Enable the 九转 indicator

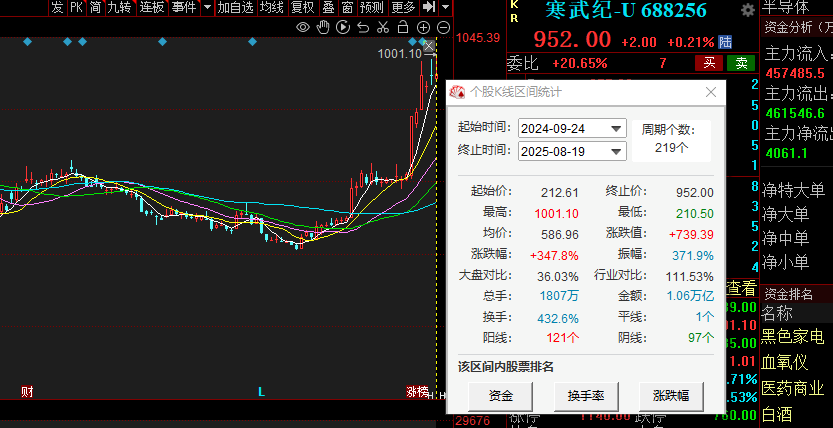(x=121, y=7)
